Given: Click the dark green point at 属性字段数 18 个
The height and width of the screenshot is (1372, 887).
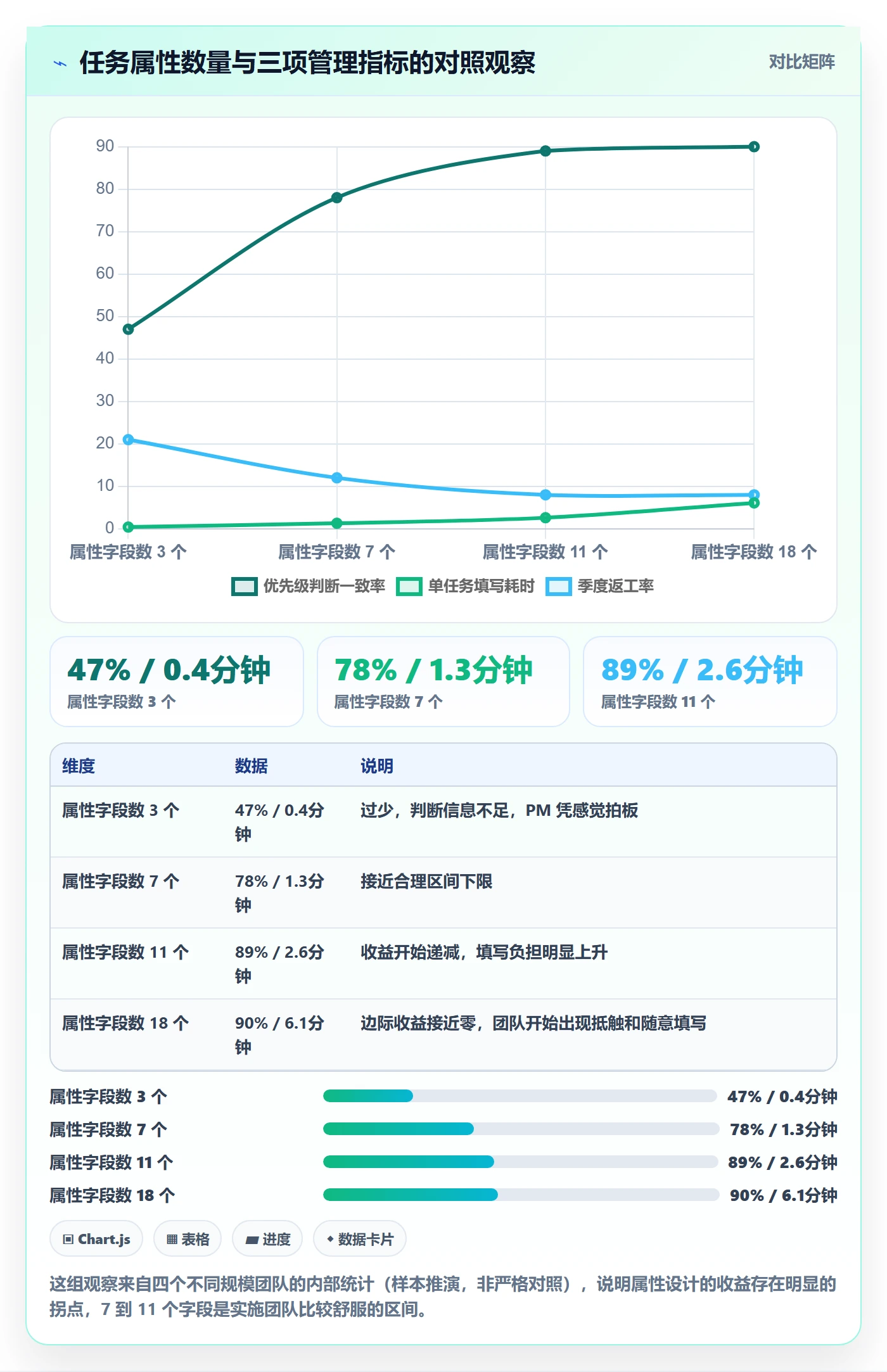Looking at the screenshot, I should (x=754, y=147).
